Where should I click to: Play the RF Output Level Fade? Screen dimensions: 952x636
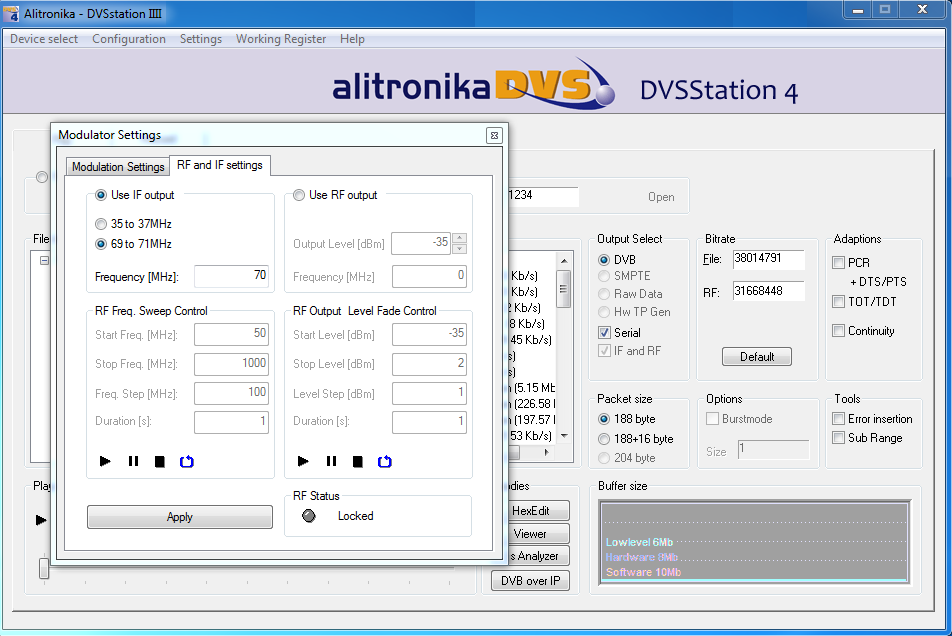click(304, 461)
